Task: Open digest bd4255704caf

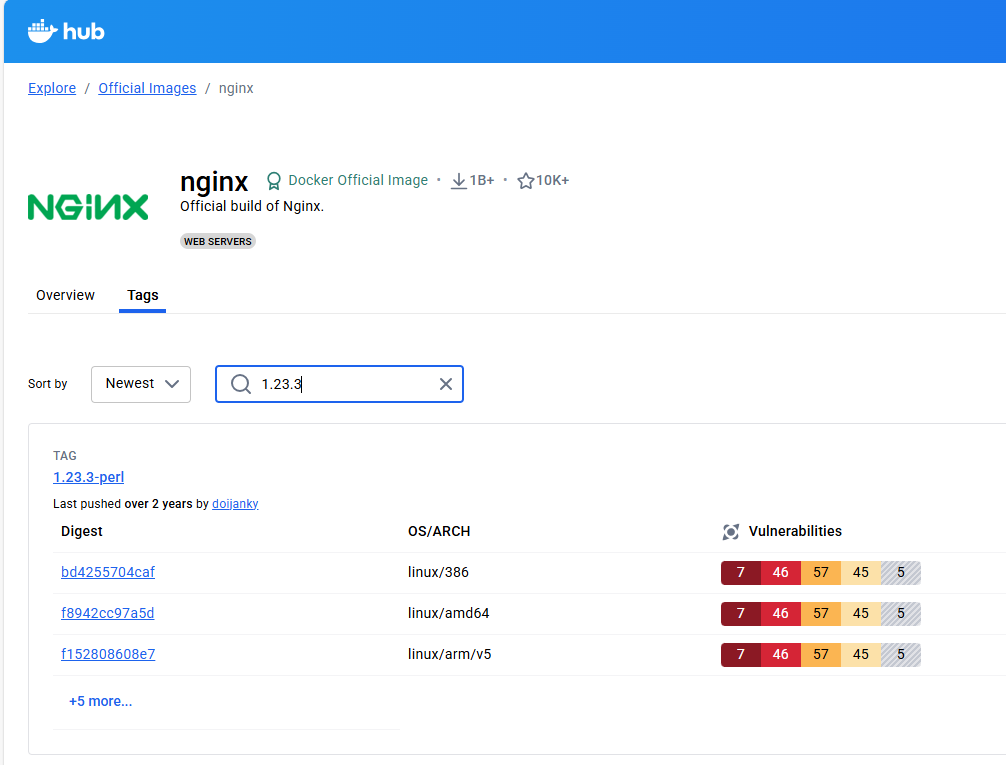Action: pyautogui.click(x=108, y=572)
